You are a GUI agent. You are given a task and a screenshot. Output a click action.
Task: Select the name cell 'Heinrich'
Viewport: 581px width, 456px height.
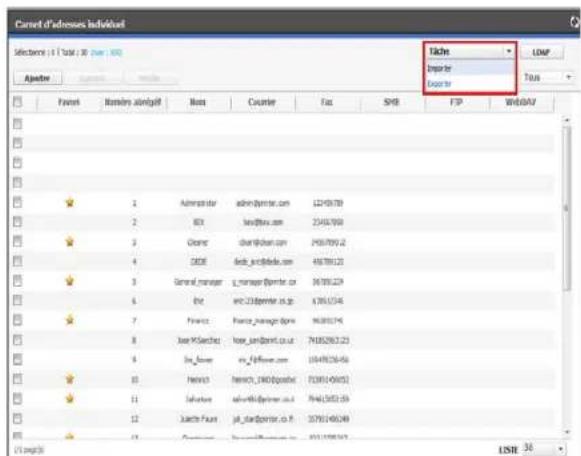point(198,380)
